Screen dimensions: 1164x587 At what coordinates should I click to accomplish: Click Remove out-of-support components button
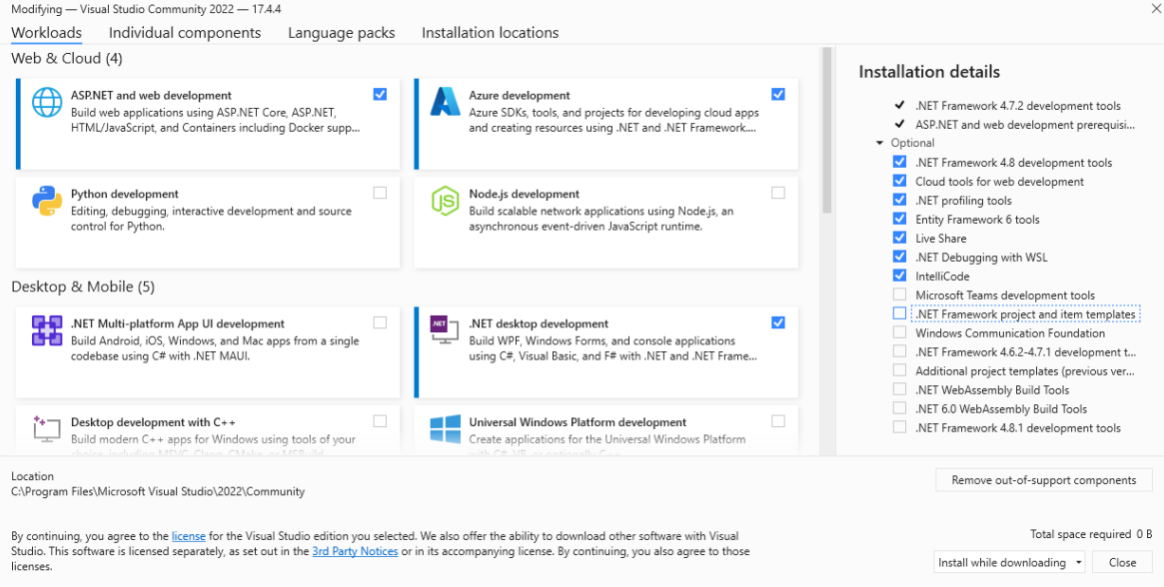point(1044,480)
